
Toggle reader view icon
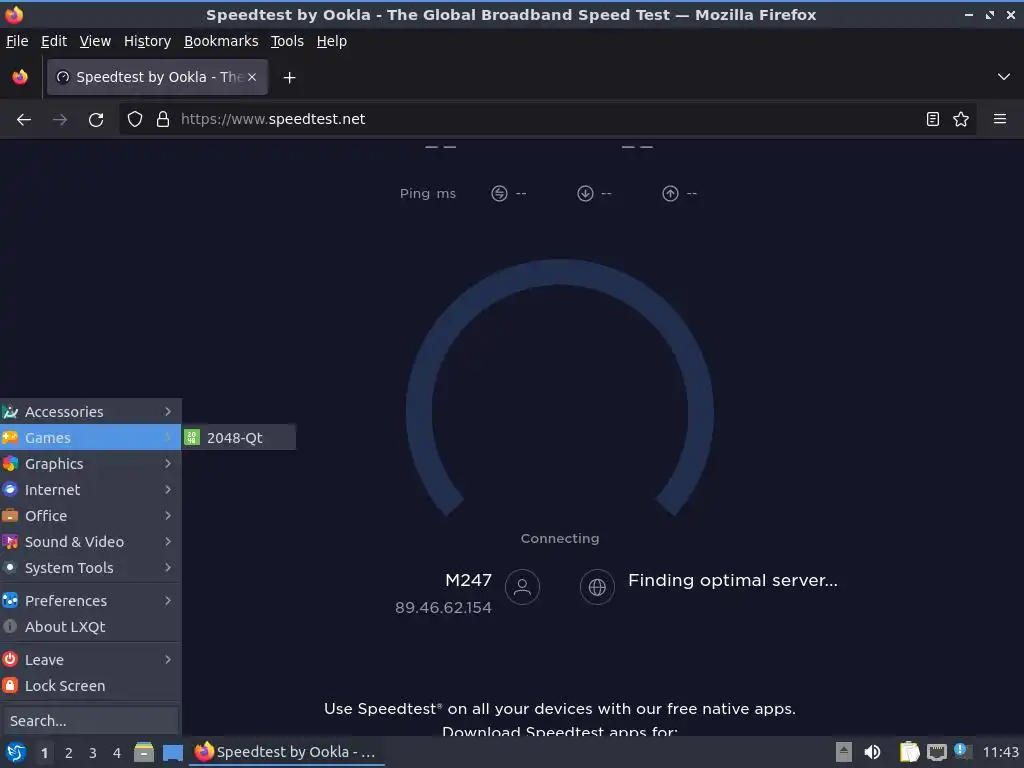coord(933,119)
